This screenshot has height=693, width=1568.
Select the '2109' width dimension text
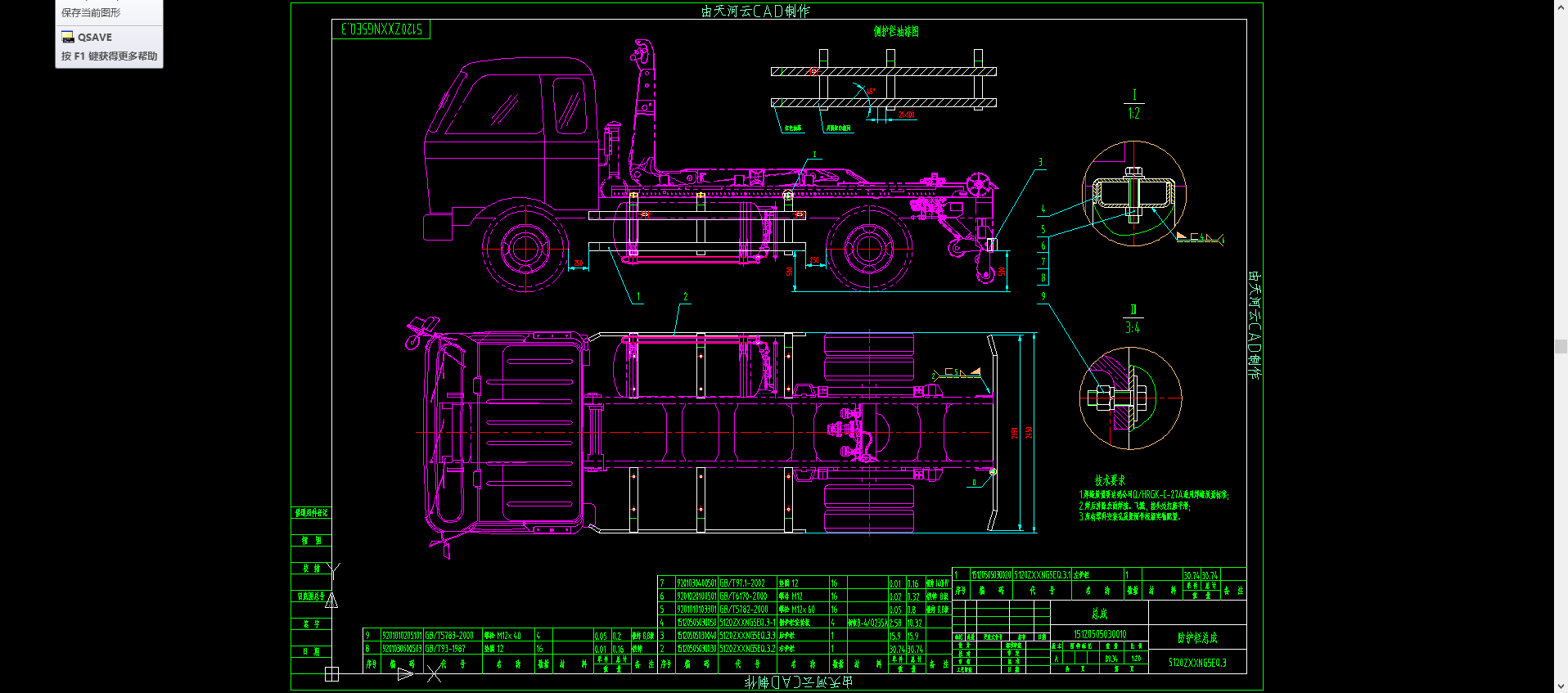click(x=1015, y=433)
